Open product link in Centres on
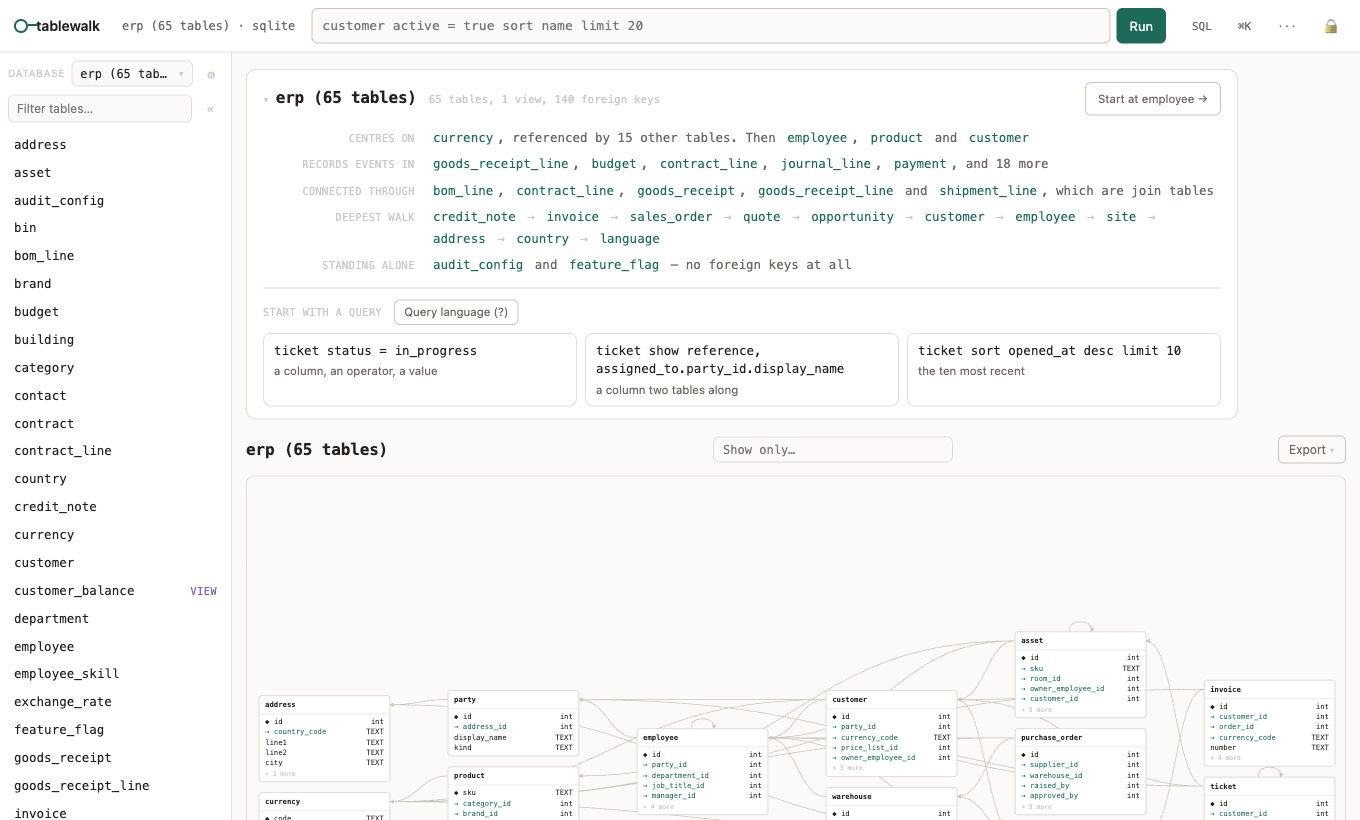Viewport: 1360px width, 820px height. pos(897,138)
